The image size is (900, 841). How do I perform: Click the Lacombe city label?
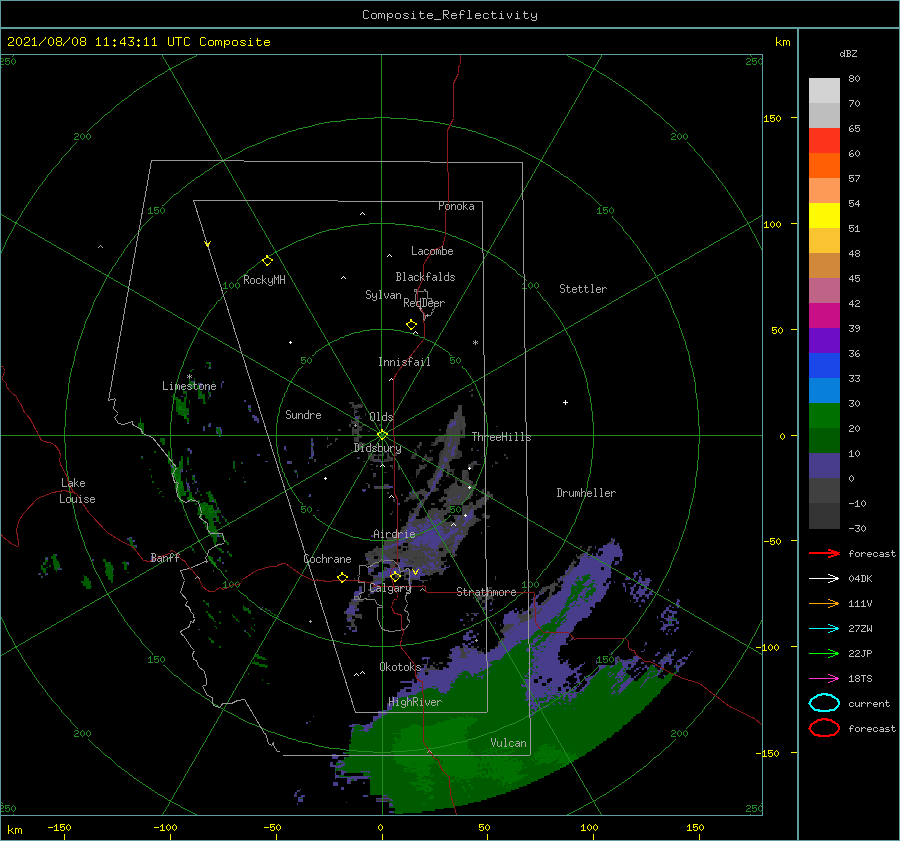pos(432,251)
